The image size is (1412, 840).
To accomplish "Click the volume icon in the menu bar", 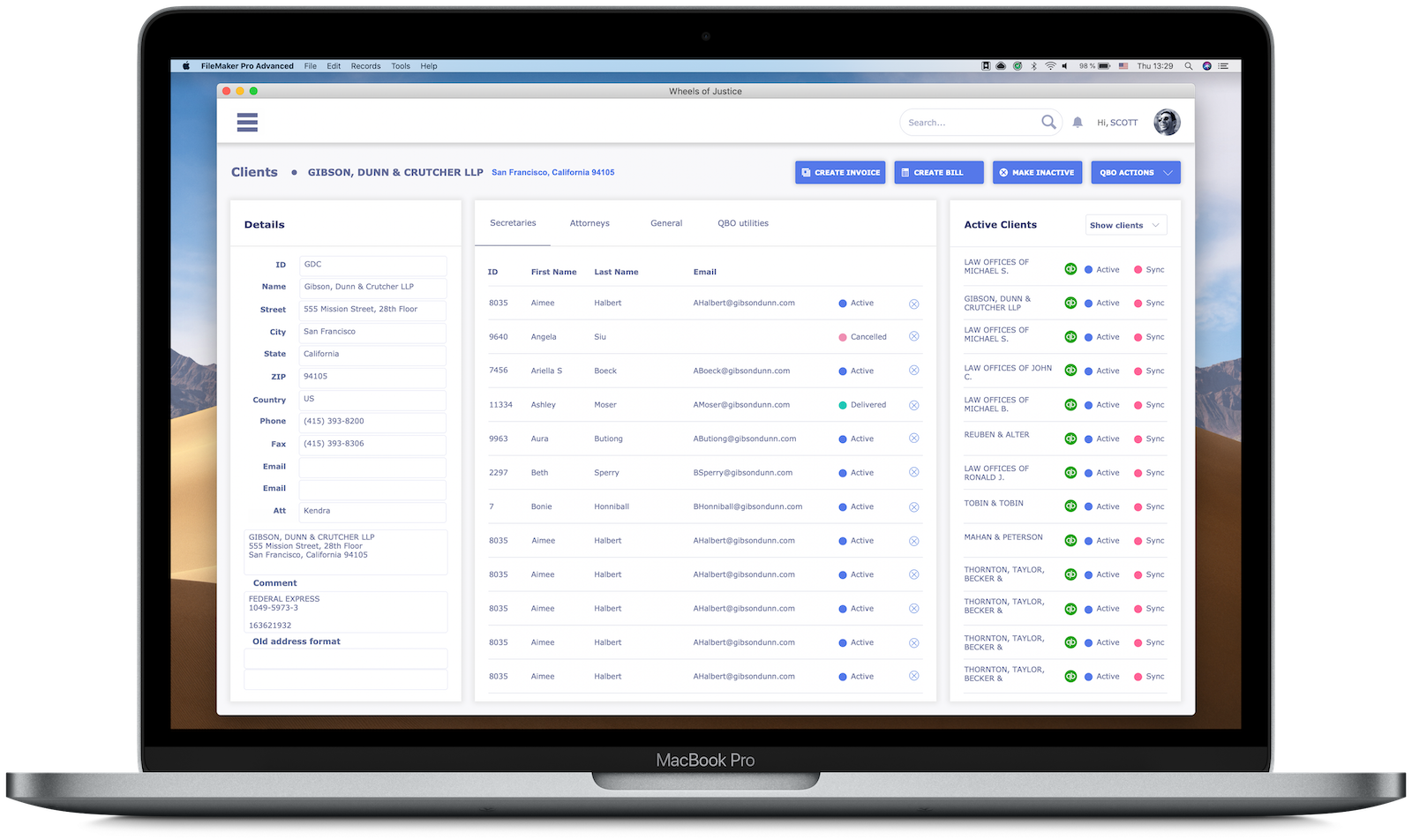I will tap(1065, 66).
